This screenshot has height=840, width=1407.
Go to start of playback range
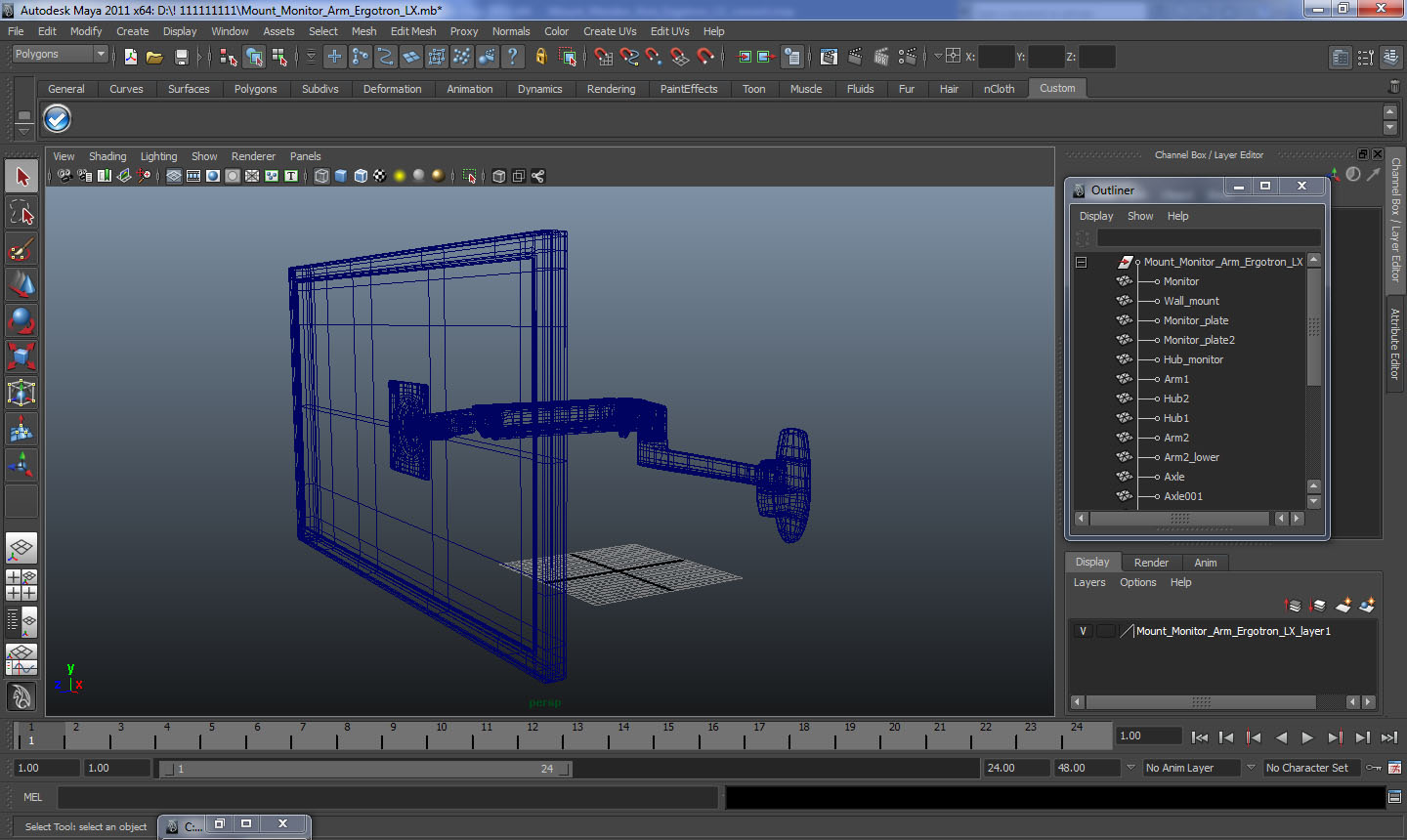pos(1200,737)
